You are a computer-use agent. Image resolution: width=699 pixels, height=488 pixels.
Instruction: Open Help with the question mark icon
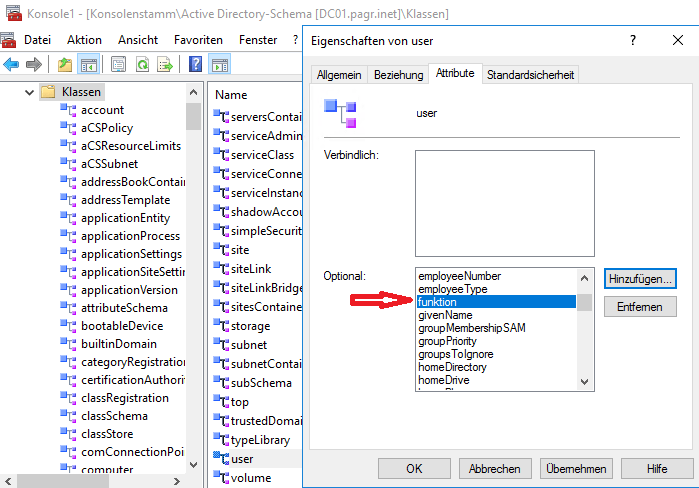(196, 64)
